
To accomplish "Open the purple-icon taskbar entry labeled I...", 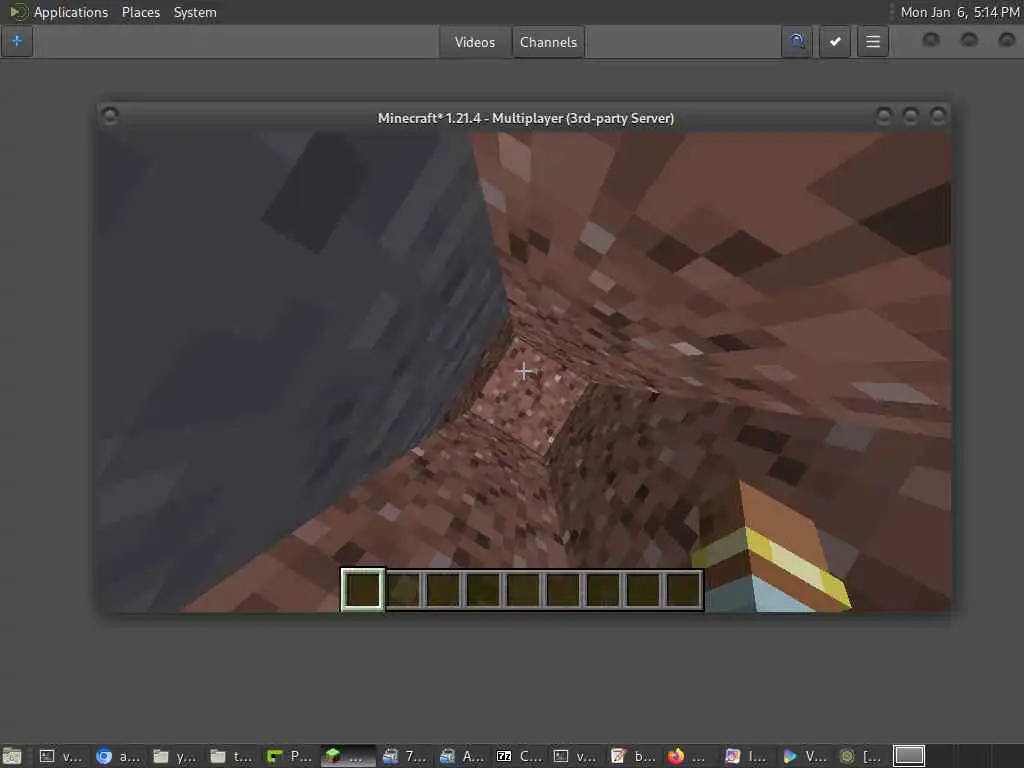I will tap(746, 756).
